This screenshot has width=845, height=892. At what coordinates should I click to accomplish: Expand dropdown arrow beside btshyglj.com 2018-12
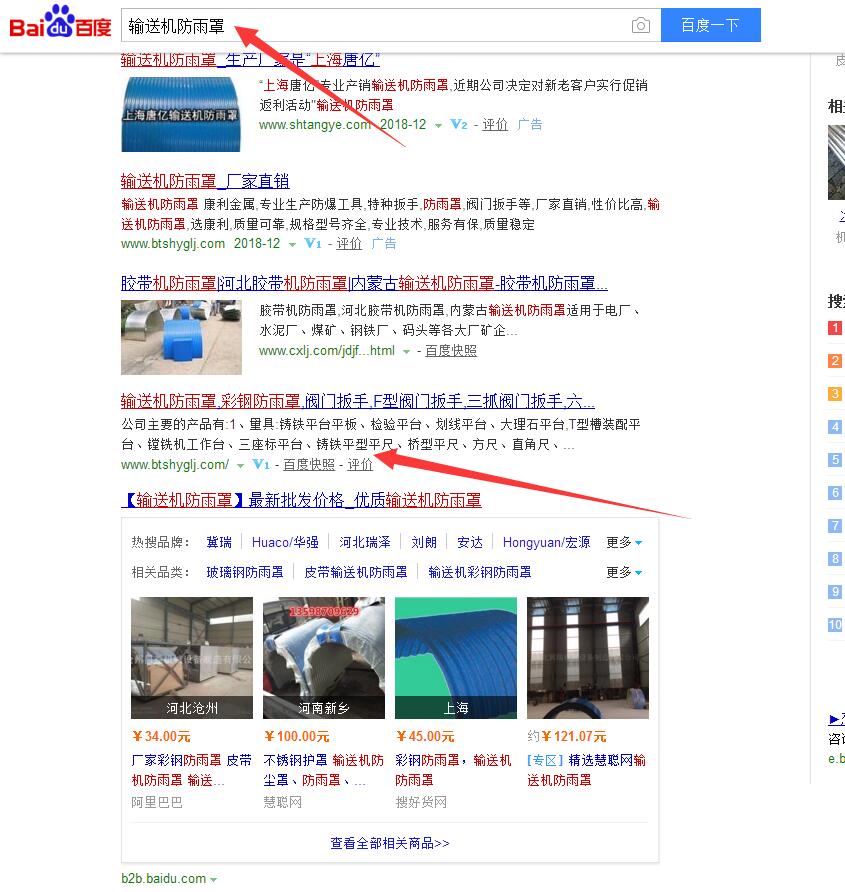[292, 245]
